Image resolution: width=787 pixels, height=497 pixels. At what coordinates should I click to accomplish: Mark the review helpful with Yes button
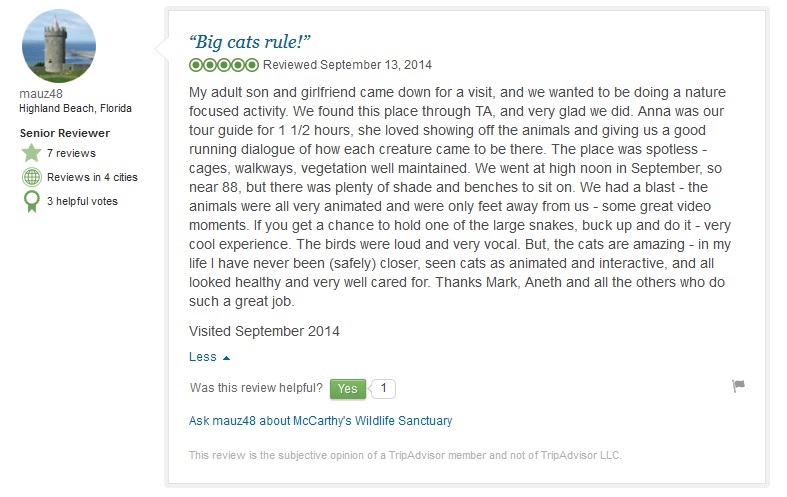(x=347, y=388)
